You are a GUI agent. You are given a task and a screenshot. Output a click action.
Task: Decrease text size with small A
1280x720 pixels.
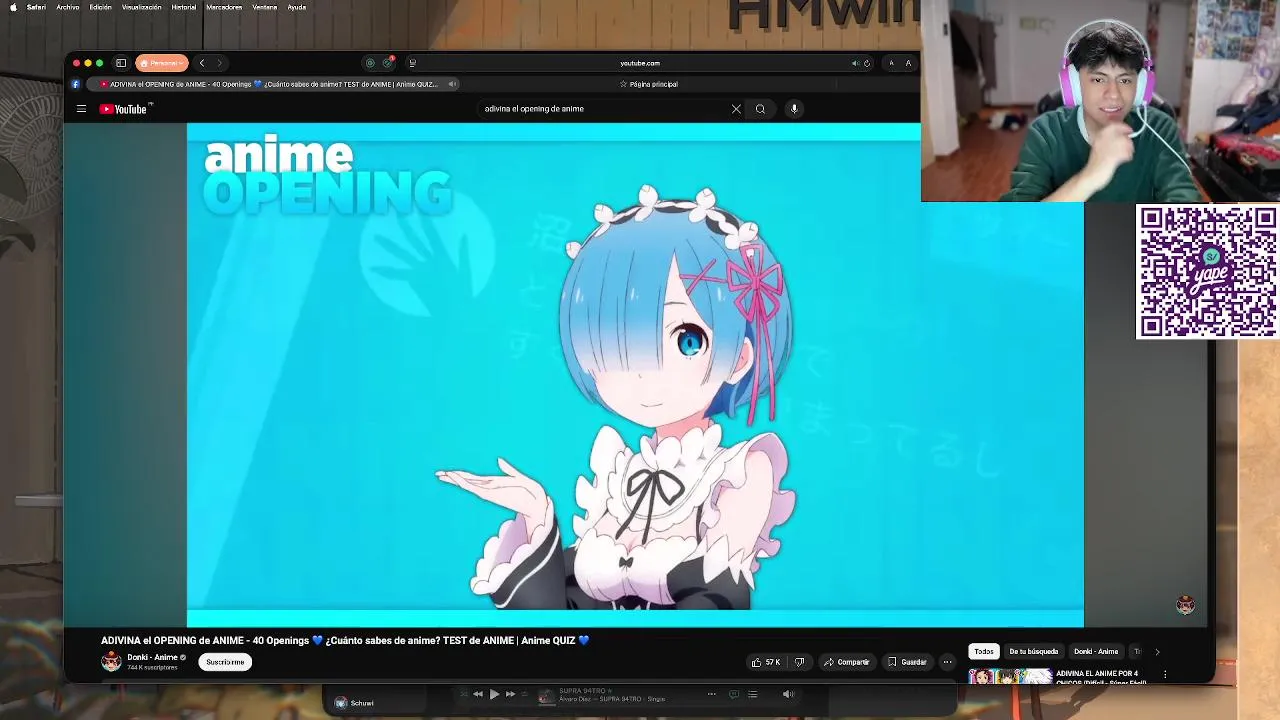pyautogui.click(x=891, y=63)
